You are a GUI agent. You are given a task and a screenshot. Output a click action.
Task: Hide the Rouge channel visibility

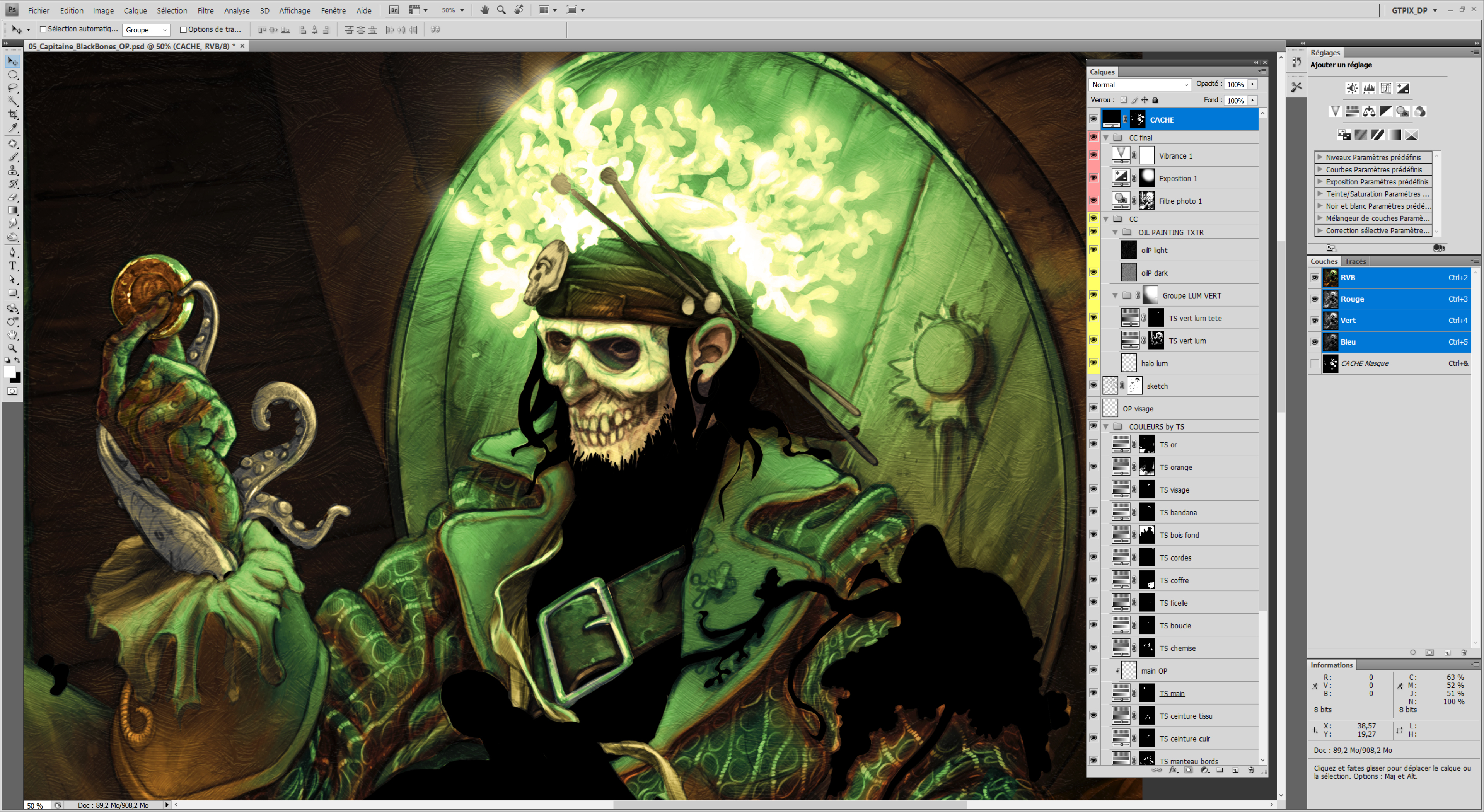(x=1314, y=299)
